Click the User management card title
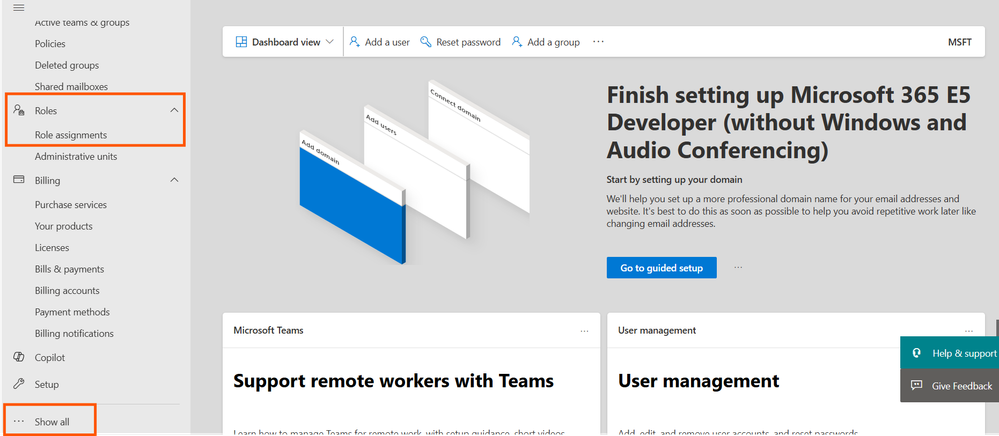 [657, 330]
